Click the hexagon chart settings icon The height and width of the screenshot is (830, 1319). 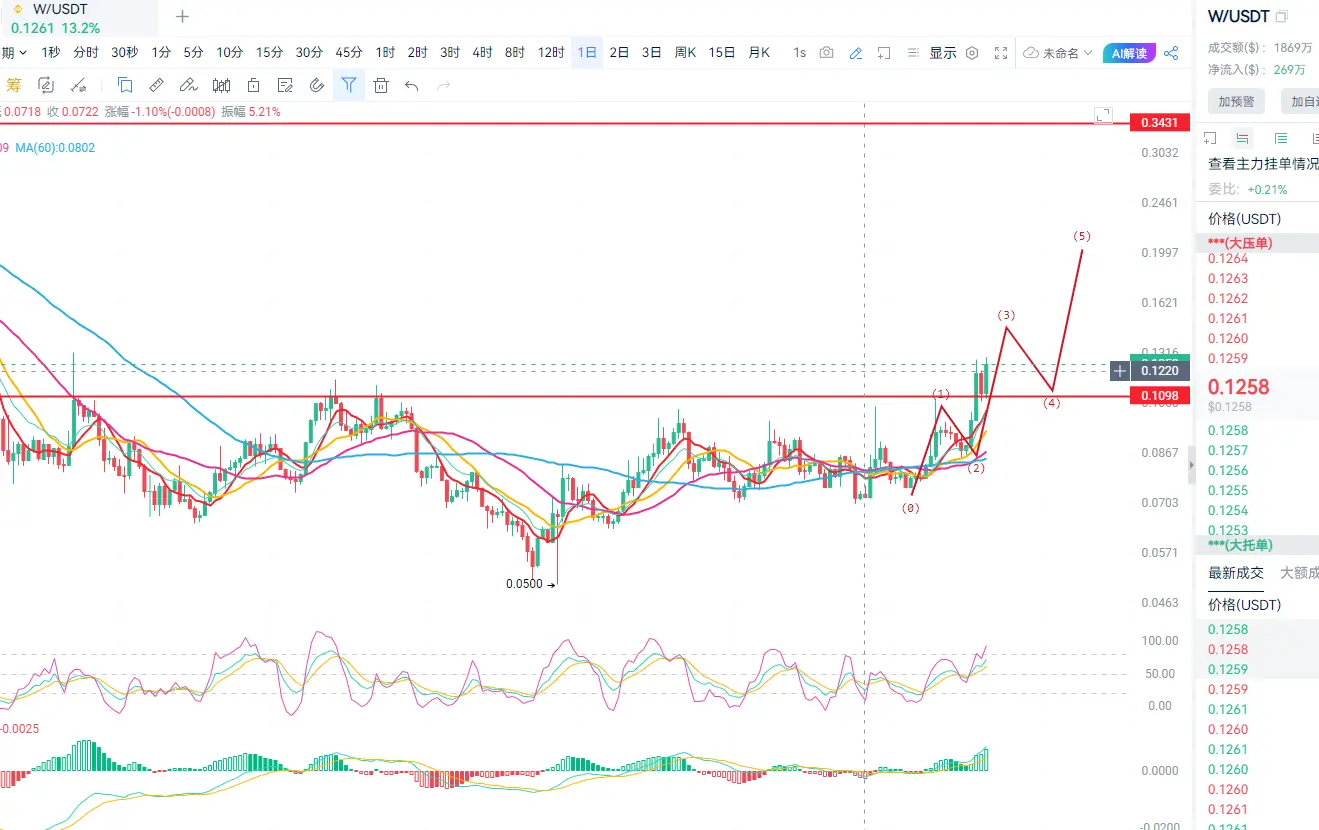[972, 53]
